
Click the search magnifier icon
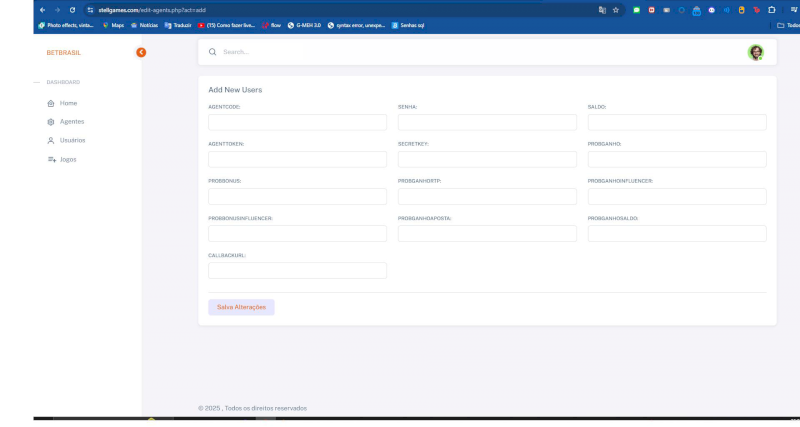212,52
